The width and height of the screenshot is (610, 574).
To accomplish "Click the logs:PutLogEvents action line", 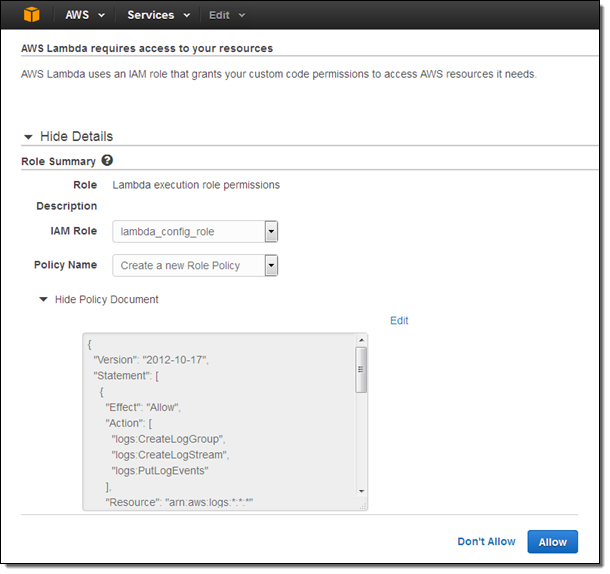I will [164, 471].
